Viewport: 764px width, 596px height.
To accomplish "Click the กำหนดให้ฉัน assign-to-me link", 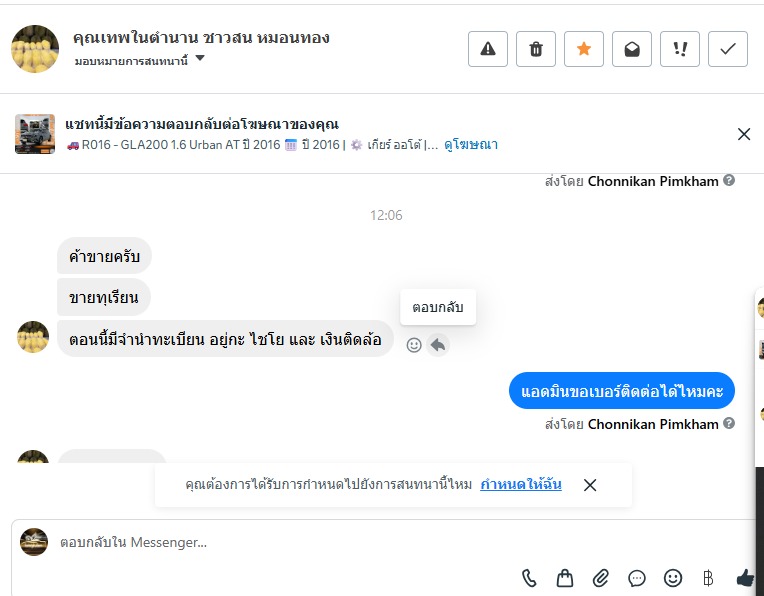I will pyautogui.click(x=520, y=484).
